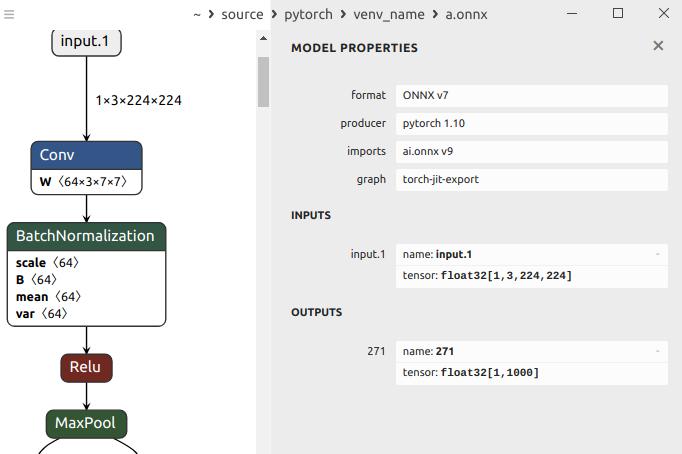Click 'pytorch' in the path breadcrumb
The width and height of the screenshot is (682, 454).
308,14
